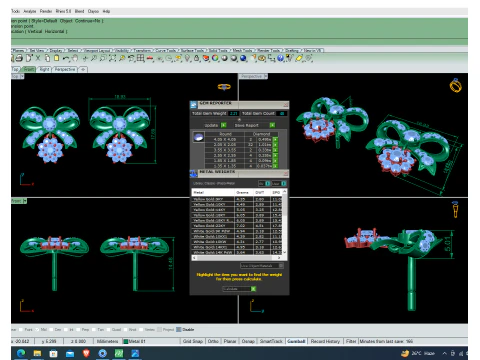This screenshot has width=480, height=360.
Task: Click the Filter status bar pane
Action: (351, 341)
